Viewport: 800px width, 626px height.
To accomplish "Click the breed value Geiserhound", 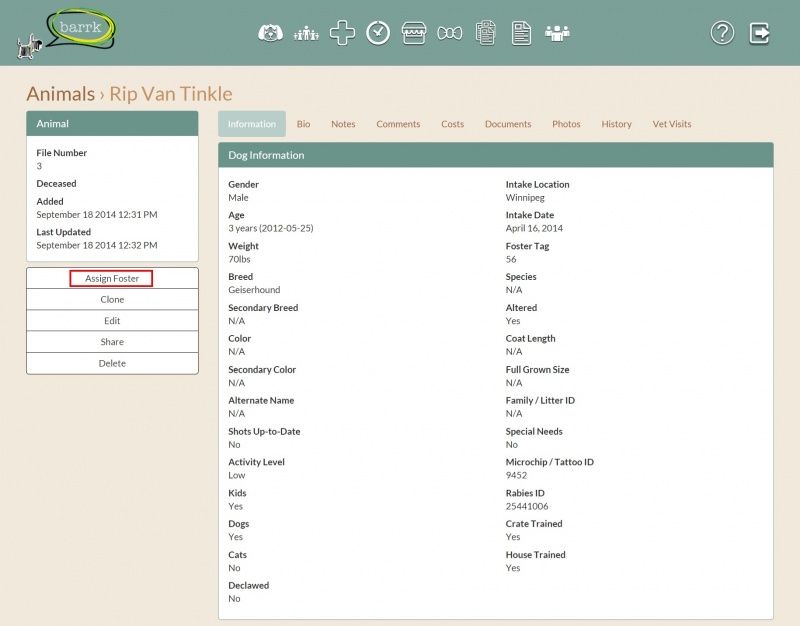I will 254,290.
